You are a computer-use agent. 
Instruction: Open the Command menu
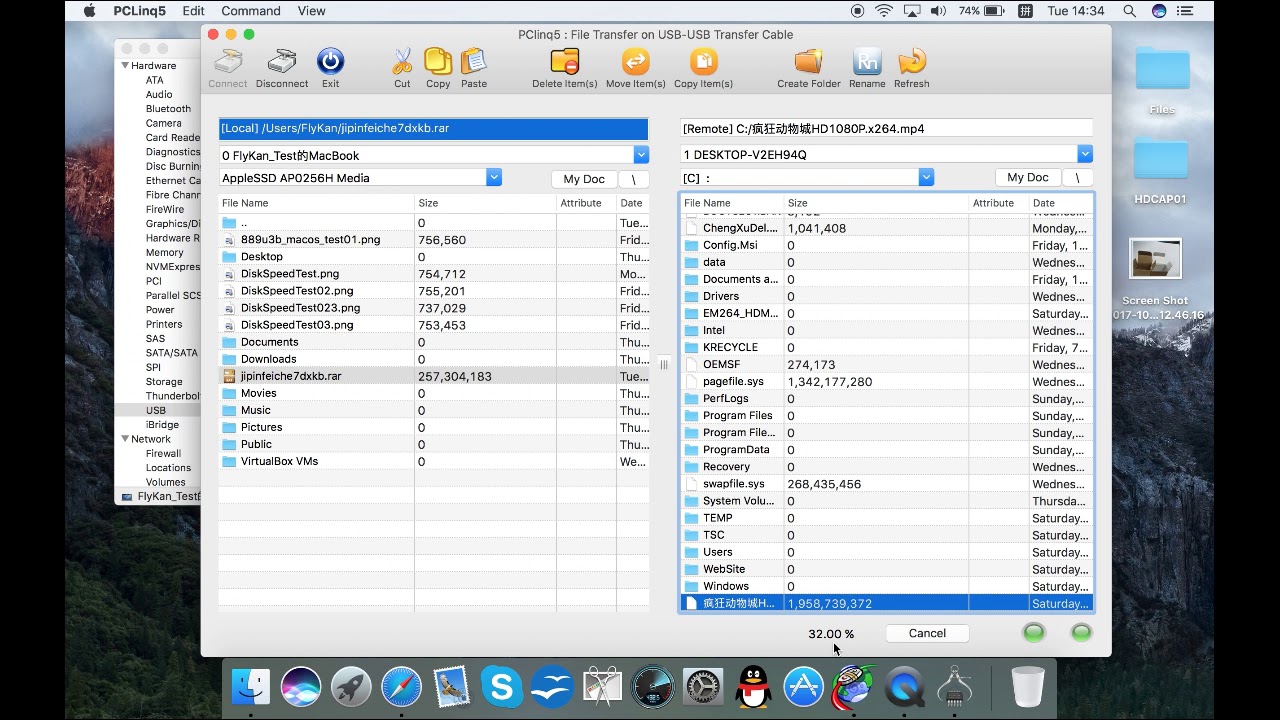(x=250, y=11)
